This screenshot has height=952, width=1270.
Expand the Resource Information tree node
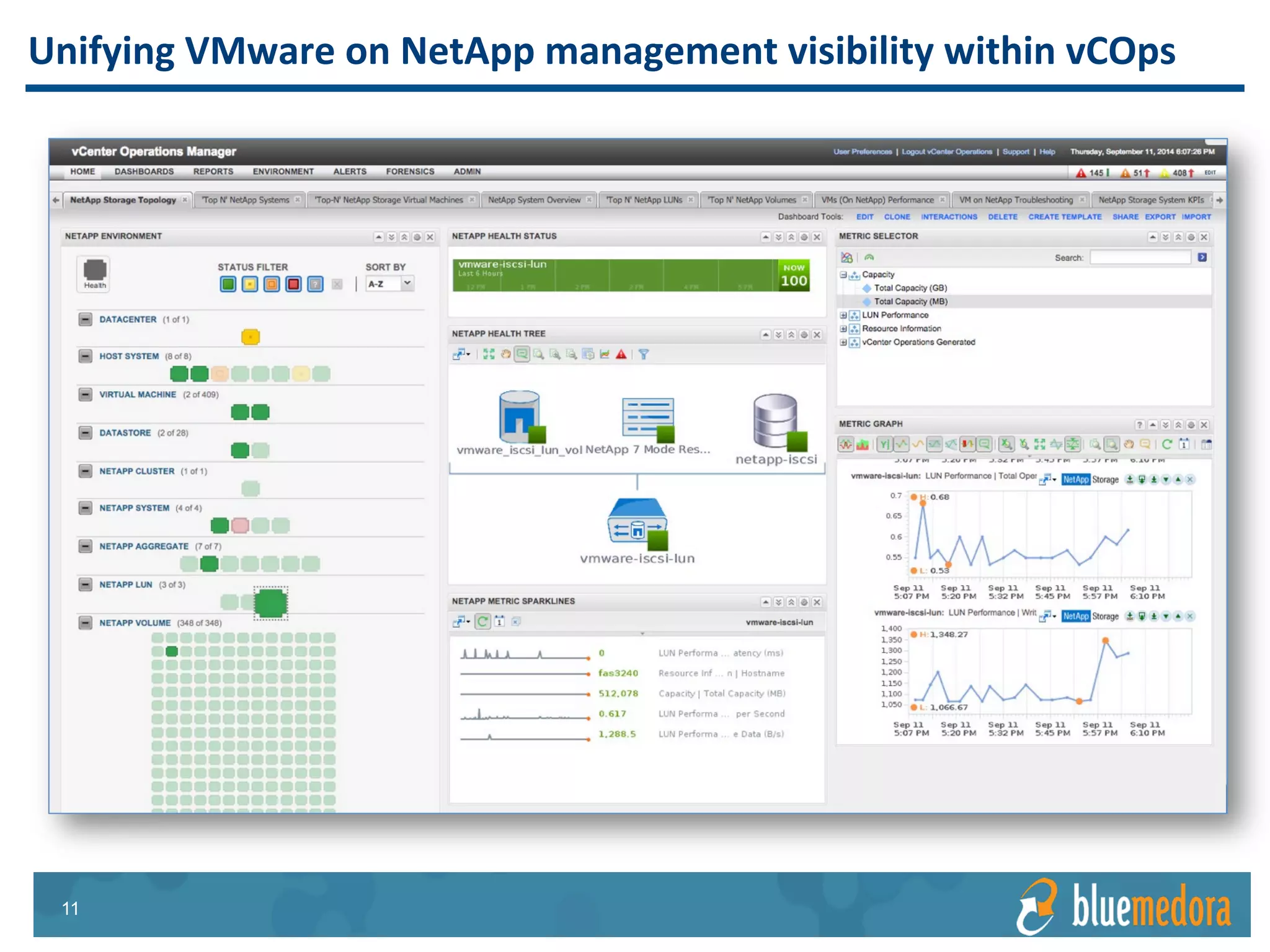[x=843, y=328]
